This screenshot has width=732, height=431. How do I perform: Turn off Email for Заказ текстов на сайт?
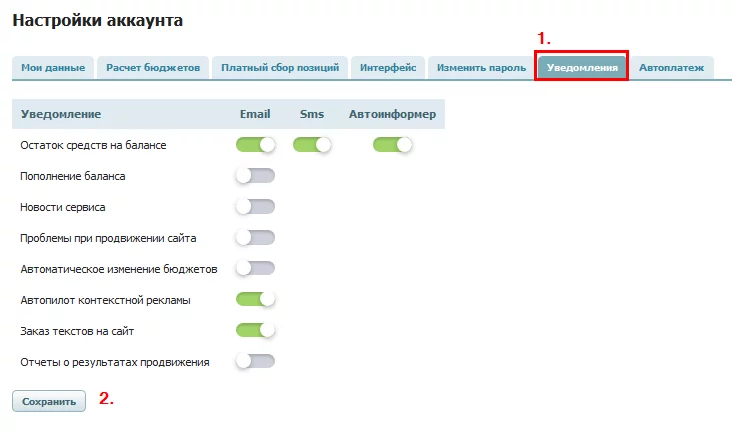click(x=255, y=331)
